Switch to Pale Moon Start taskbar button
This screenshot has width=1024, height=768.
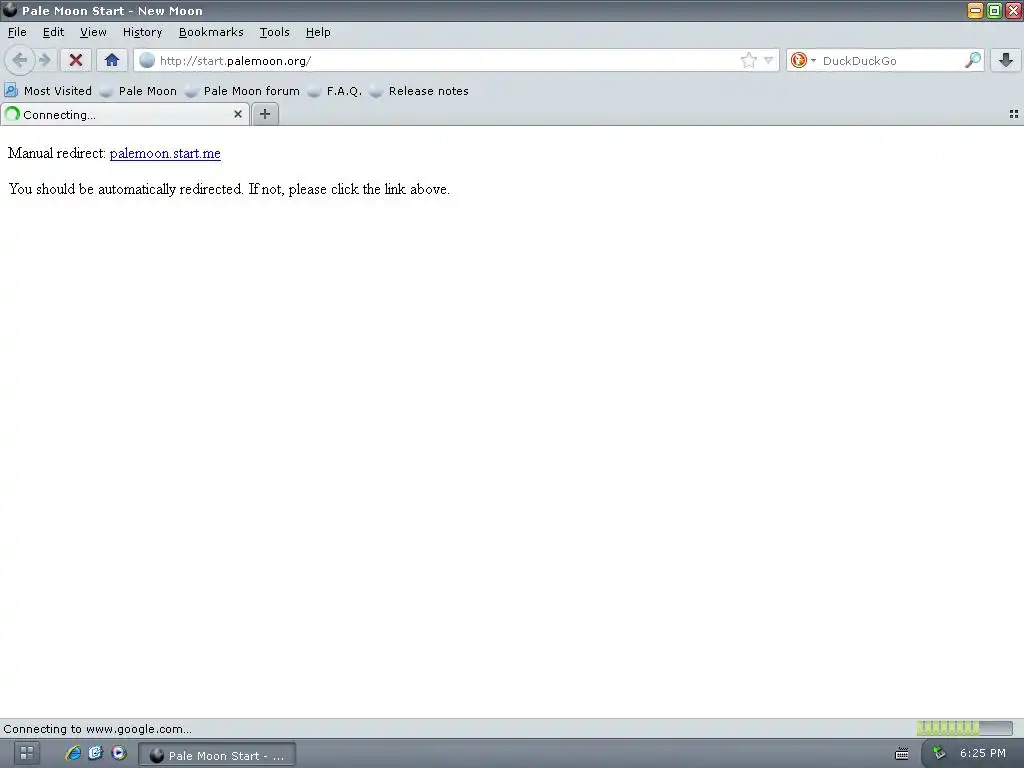click(217, 755)
